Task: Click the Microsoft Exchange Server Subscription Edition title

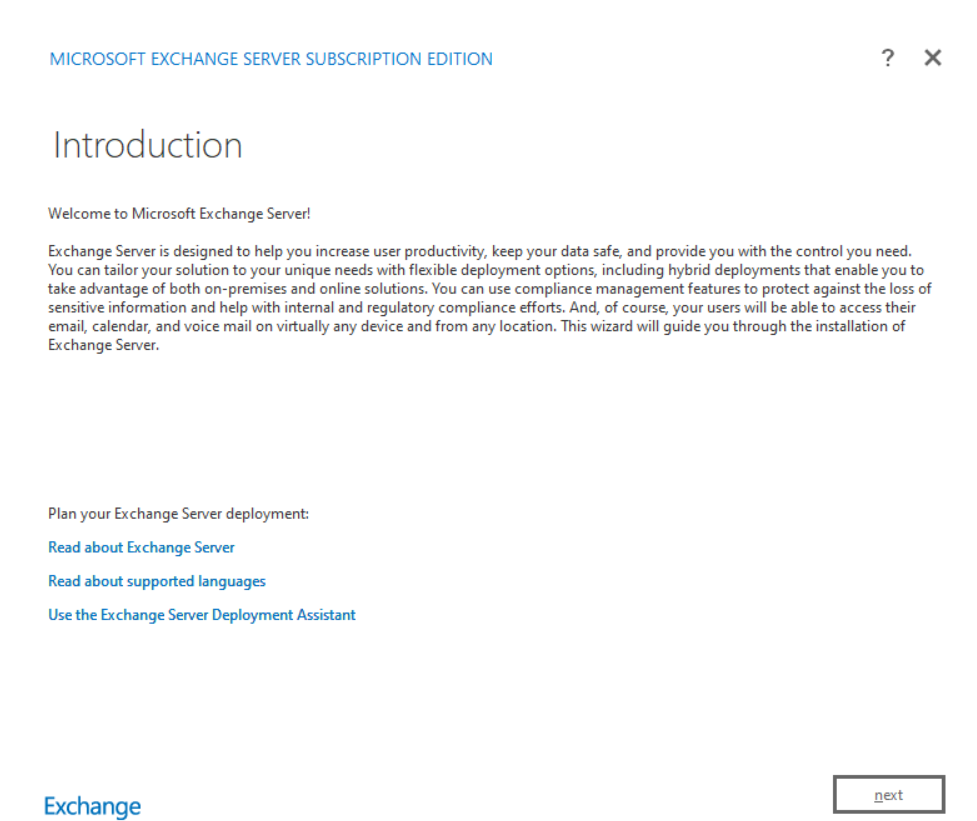Action: click(271, 59)
